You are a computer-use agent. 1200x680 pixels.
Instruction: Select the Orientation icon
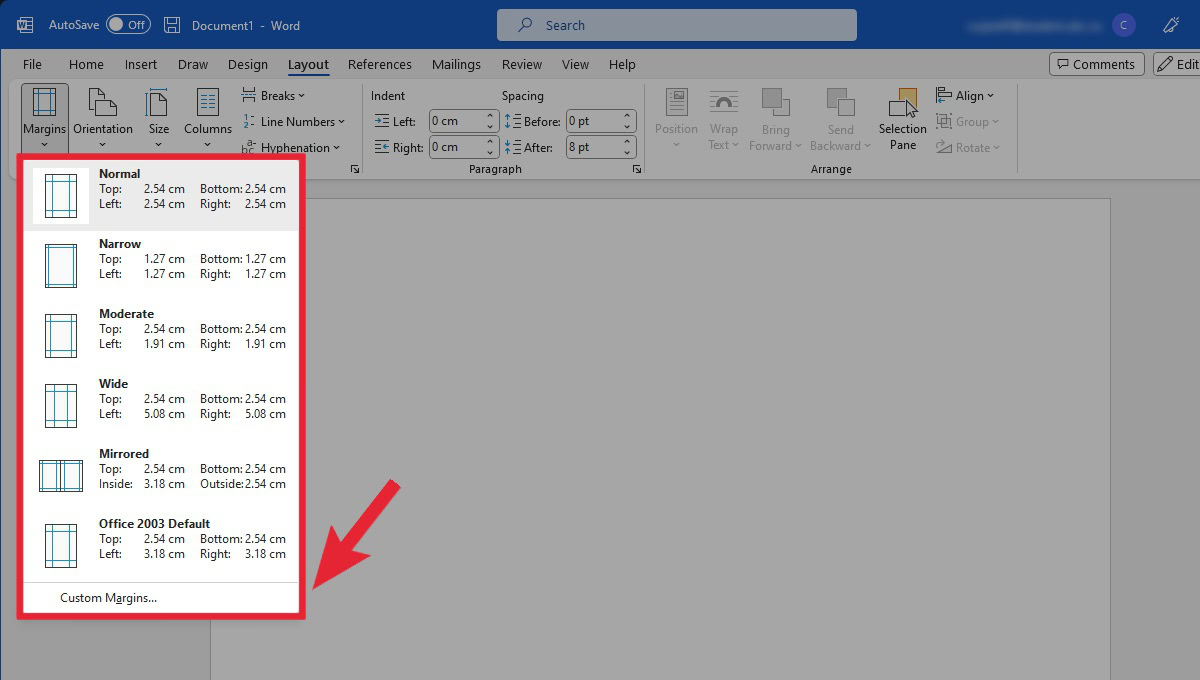102,117
